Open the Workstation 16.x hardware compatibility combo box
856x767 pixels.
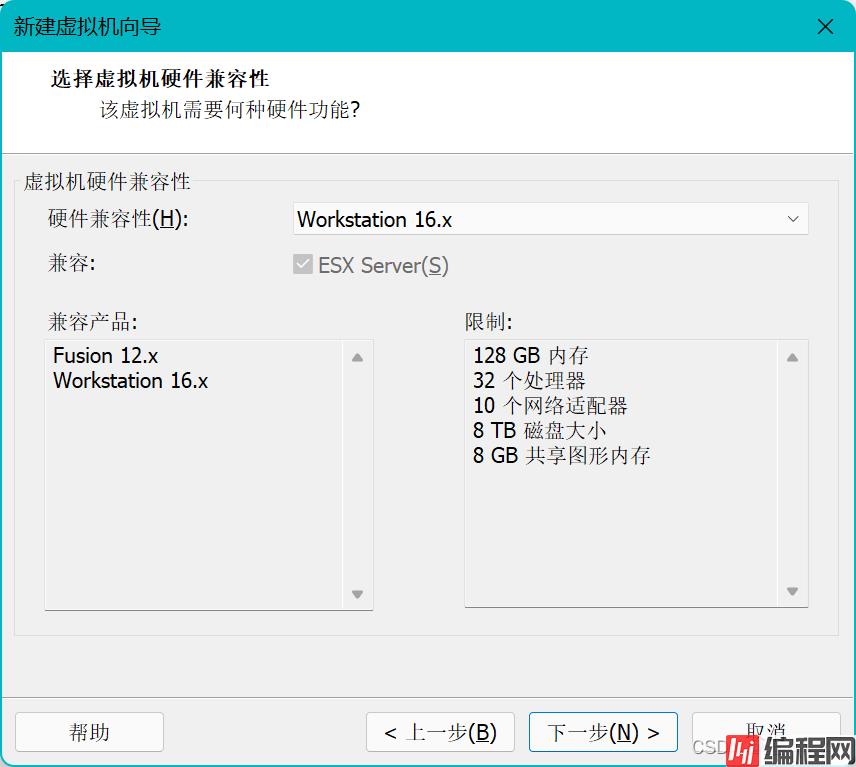pyautogui.click(x=540, y=219)
